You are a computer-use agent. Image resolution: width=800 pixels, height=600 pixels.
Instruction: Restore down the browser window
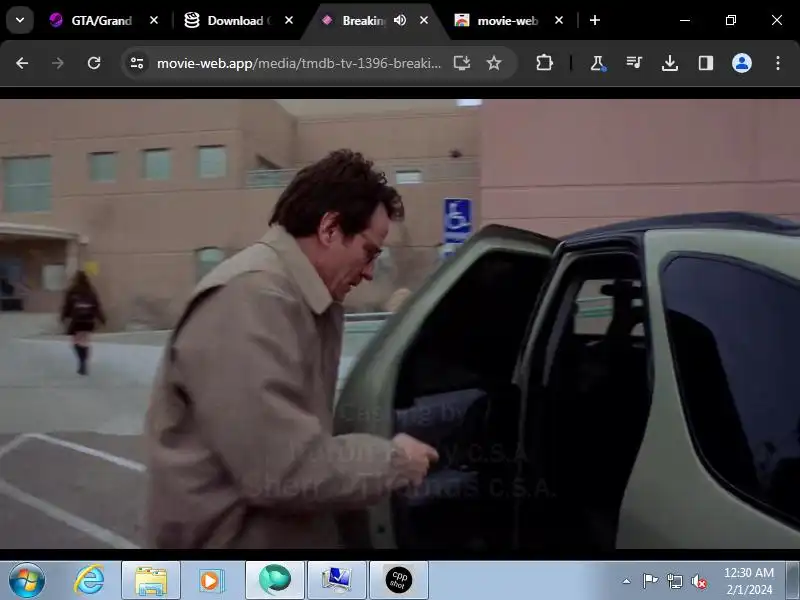[731, 20]
